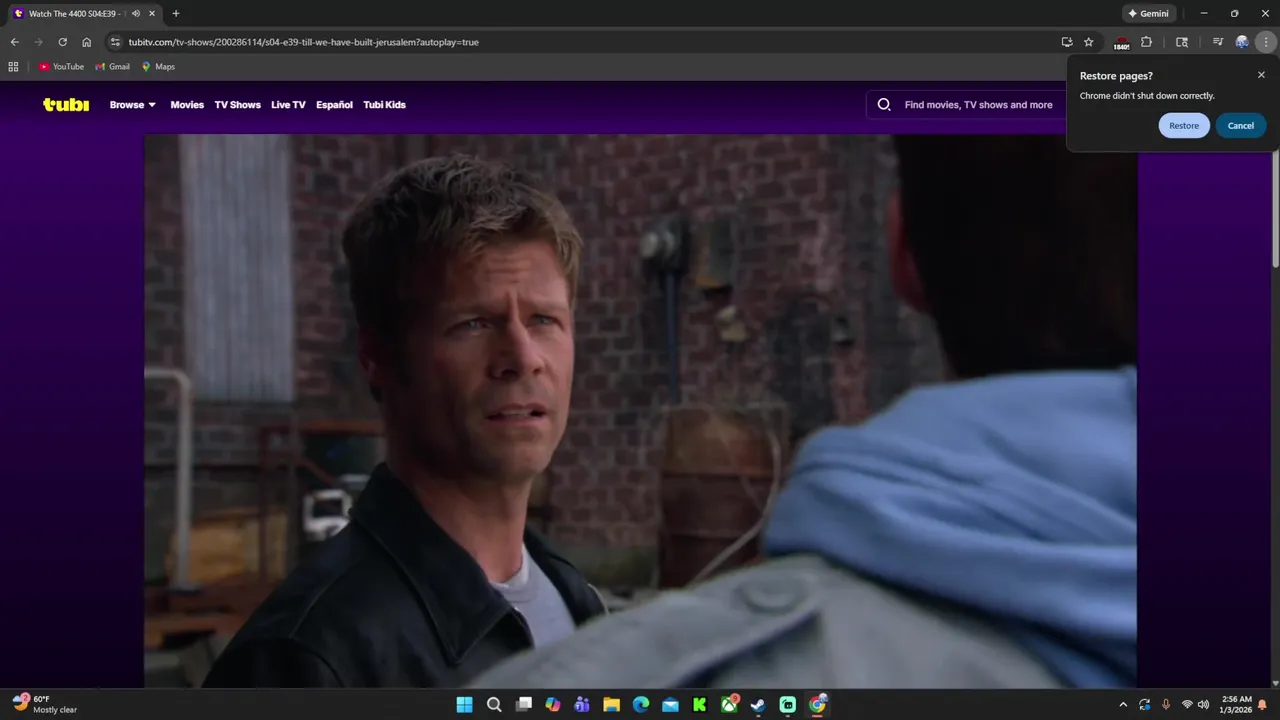Screen dimensions: 1280x720
Task: Expand the Browse dropdown menu
Action: (133, 104)
